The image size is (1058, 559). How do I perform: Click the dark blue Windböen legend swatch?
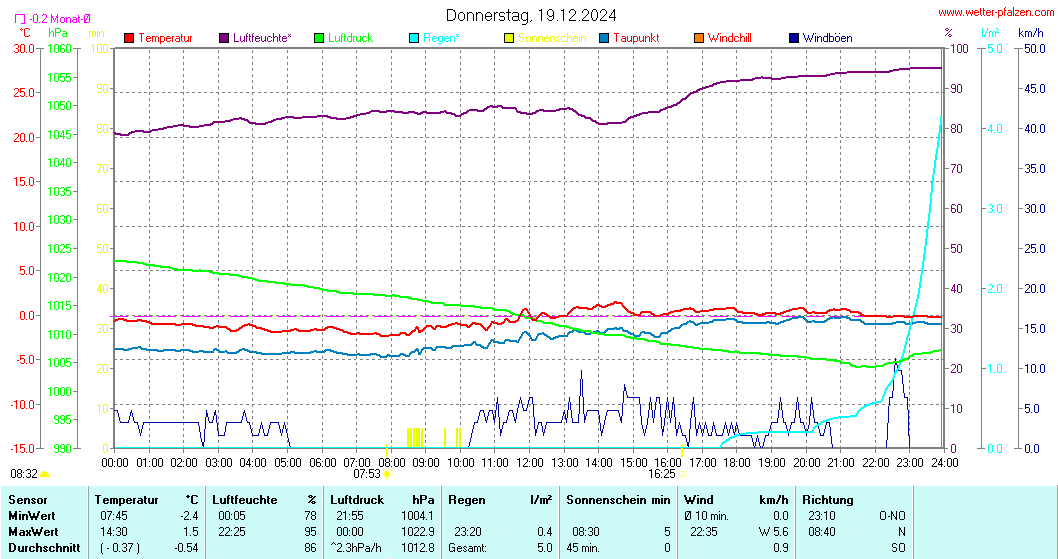(794, 38)
